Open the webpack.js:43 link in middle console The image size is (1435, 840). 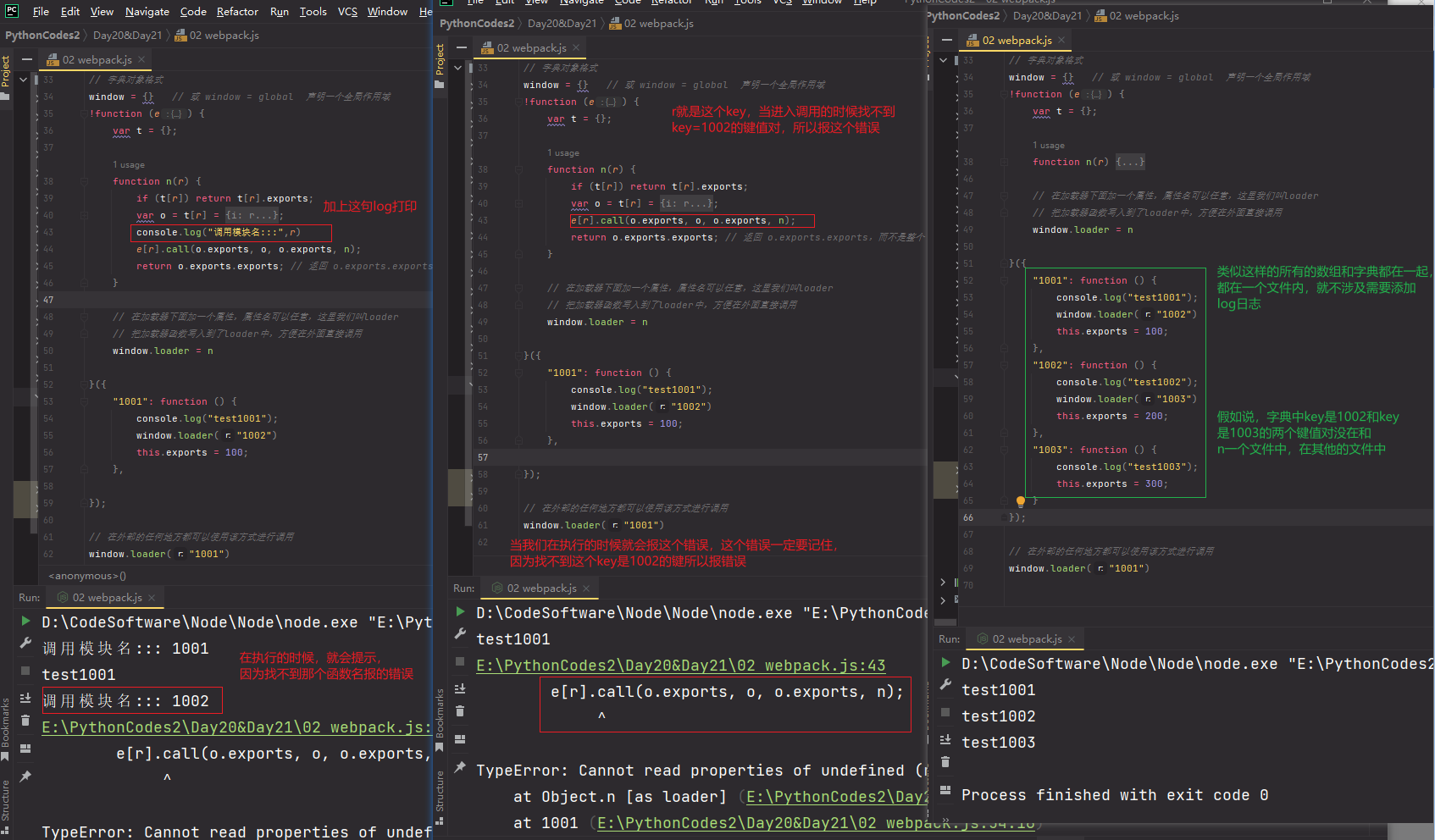(681, 666)
